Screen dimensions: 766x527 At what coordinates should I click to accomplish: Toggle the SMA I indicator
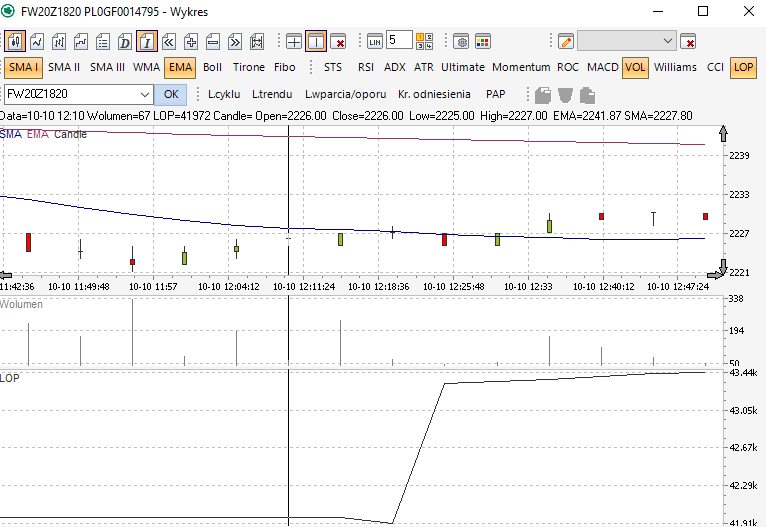(x=22, y=67)
